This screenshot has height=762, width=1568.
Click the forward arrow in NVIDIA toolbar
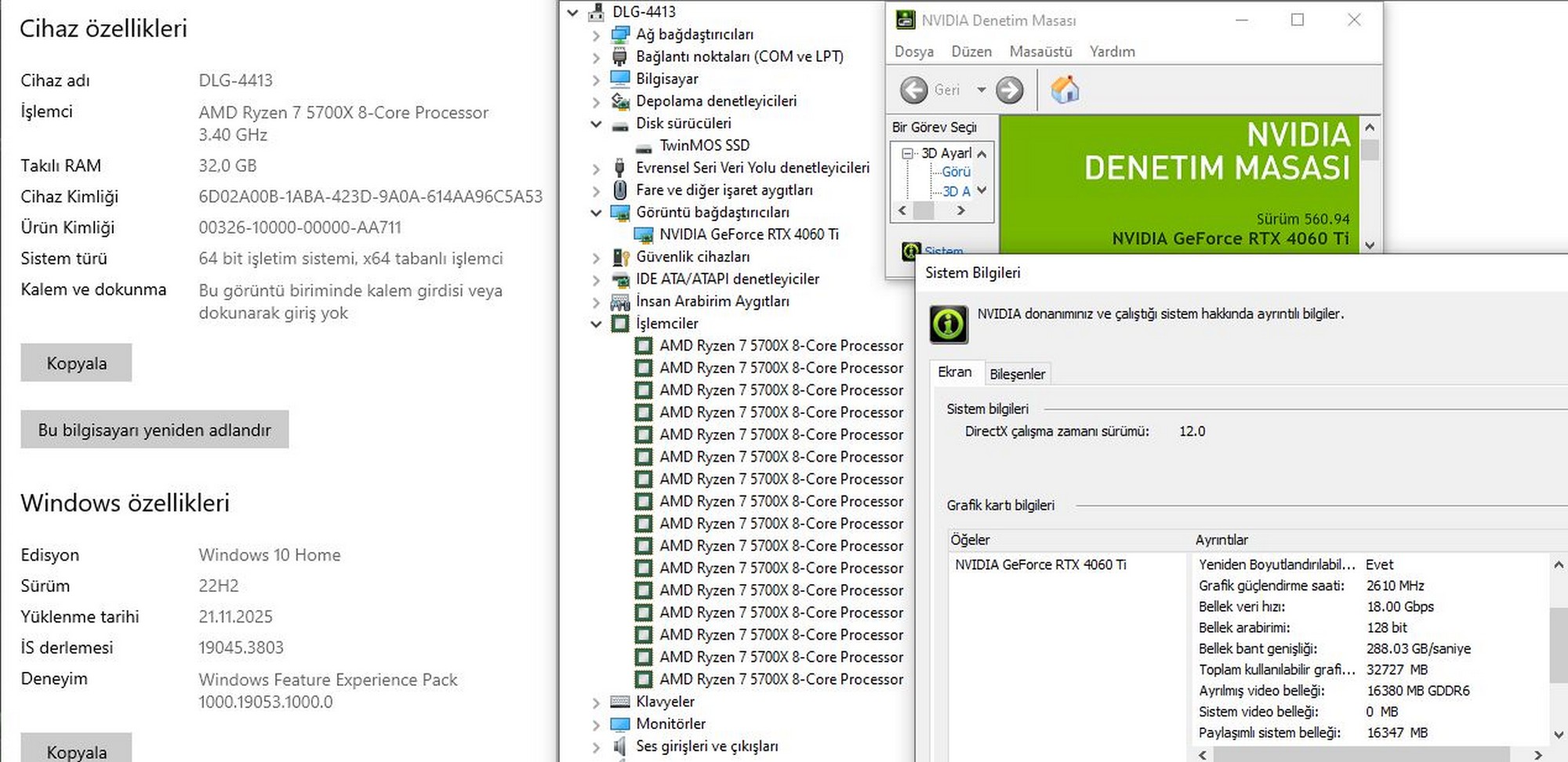(1009, 90)
